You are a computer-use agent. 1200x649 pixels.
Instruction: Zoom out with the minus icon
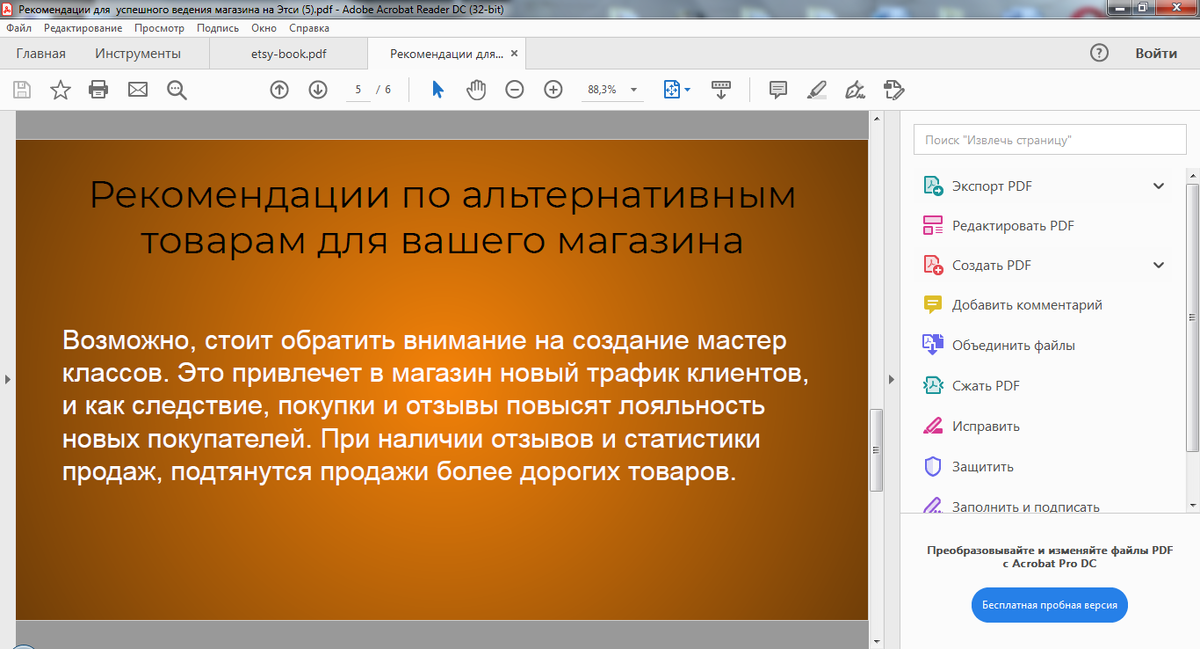click(x=514, y=90)
